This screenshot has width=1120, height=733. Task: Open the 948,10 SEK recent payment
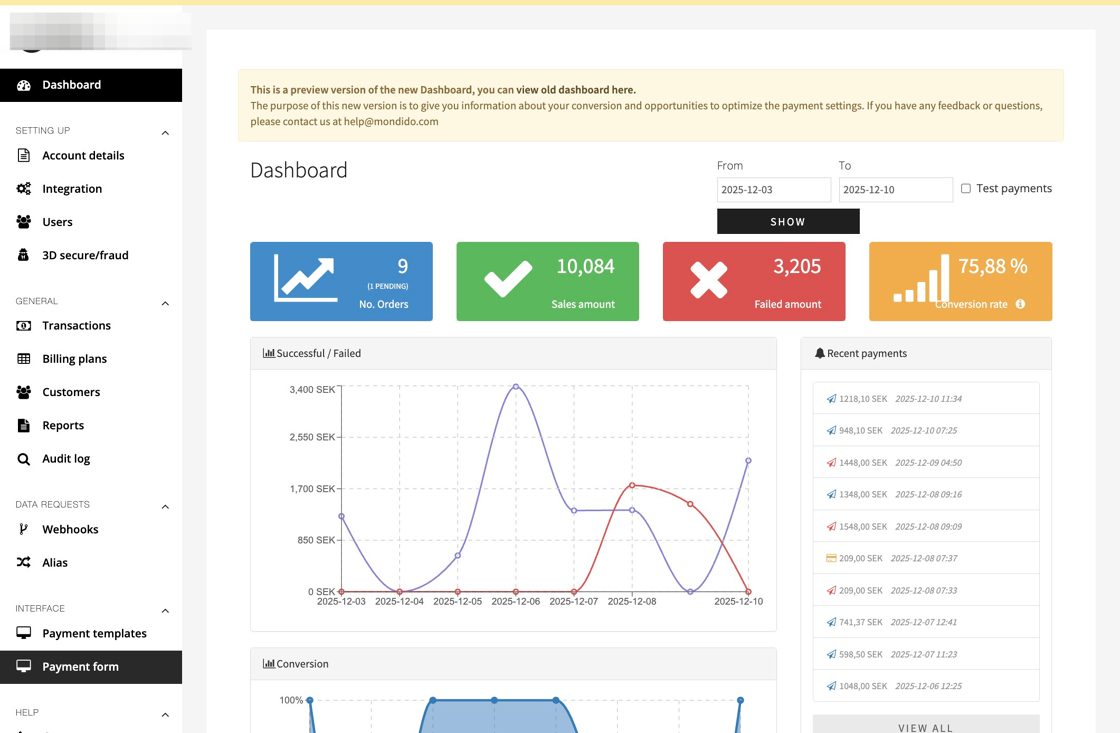[x=926, y=430]
